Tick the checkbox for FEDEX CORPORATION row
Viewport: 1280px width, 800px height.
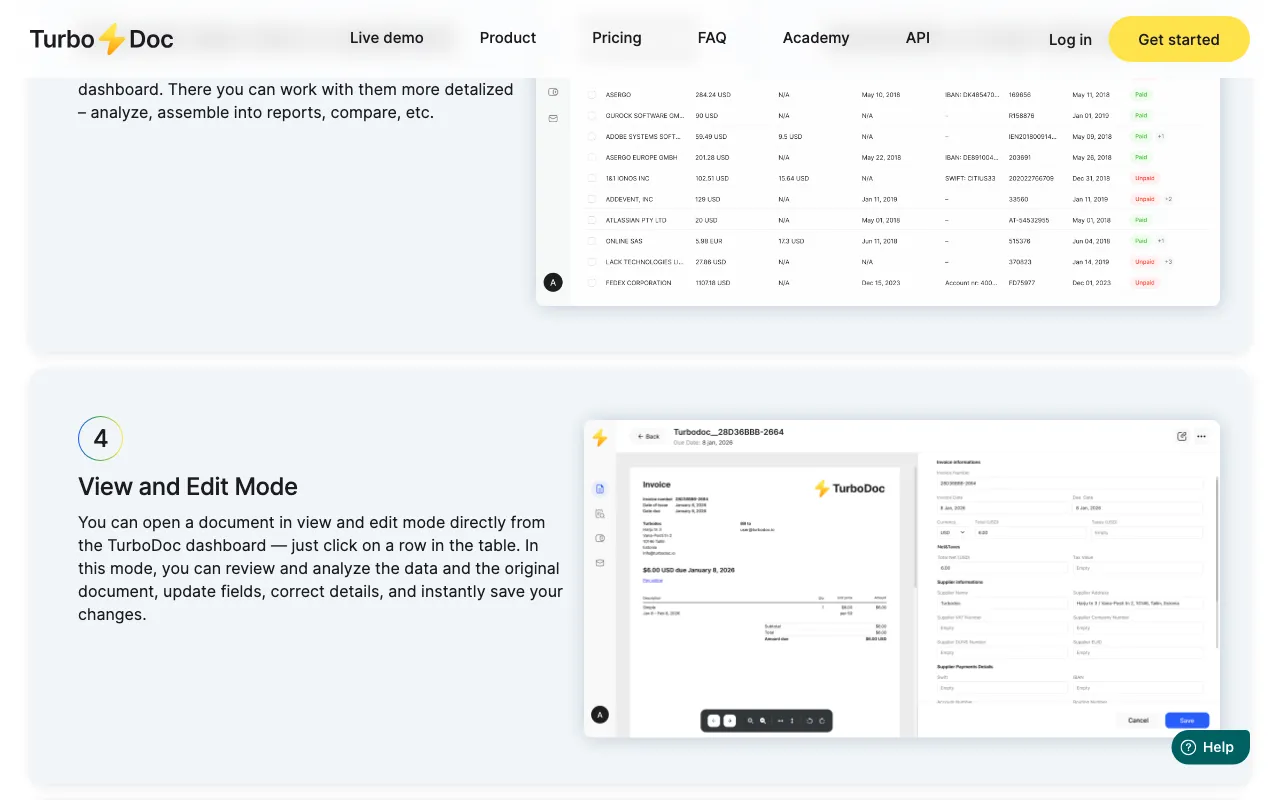click(591, 283)
